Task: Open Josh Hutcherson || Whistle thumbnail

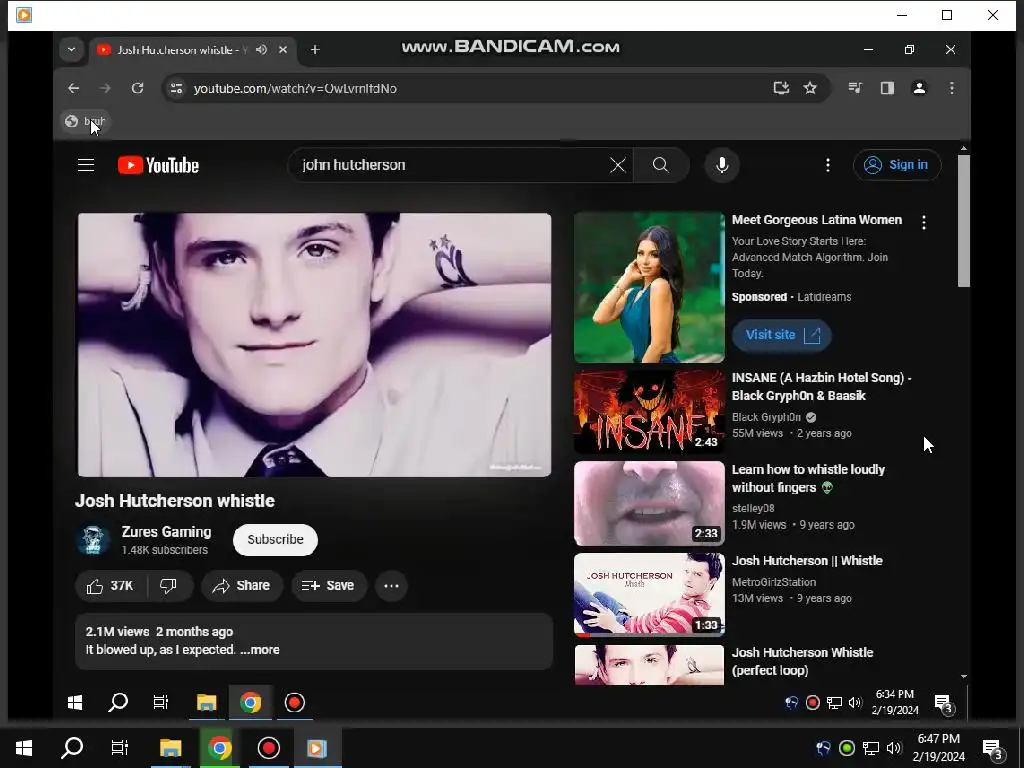Action: pos(649,594)
